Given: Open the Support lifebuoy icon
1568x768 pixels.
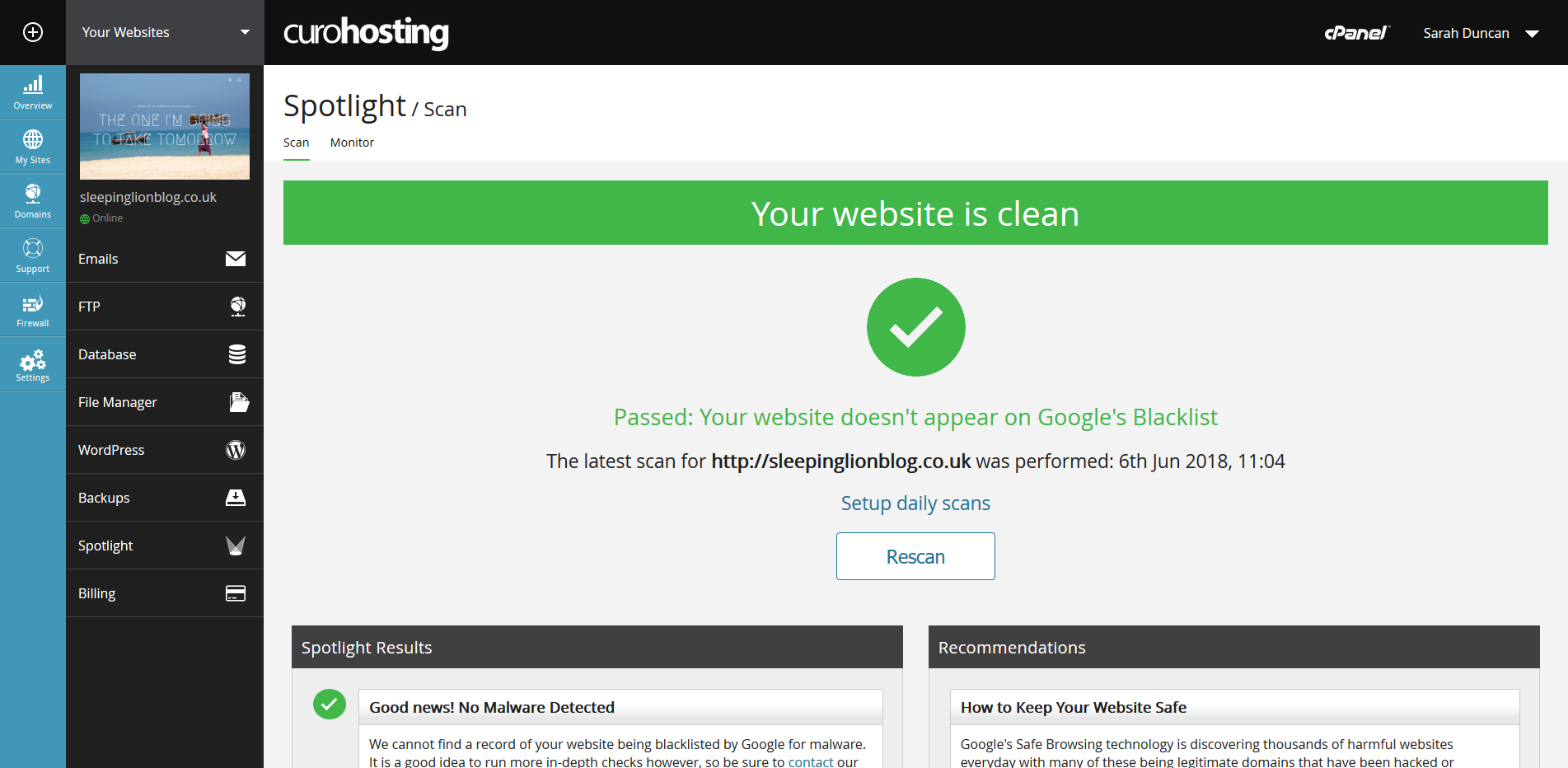Looking at the screenshot, I should point(33,255).
